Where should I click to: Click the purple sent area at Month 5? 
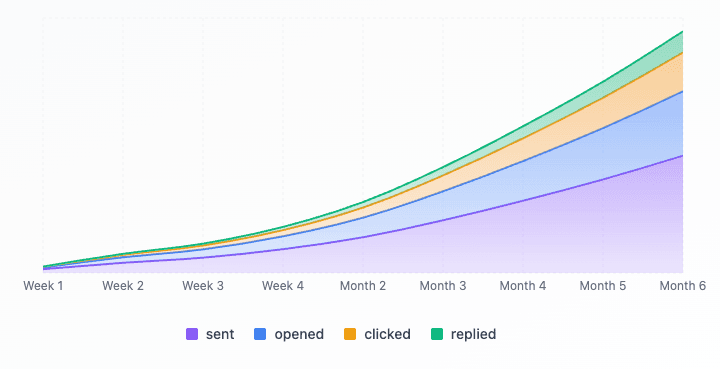click(602, 227)
